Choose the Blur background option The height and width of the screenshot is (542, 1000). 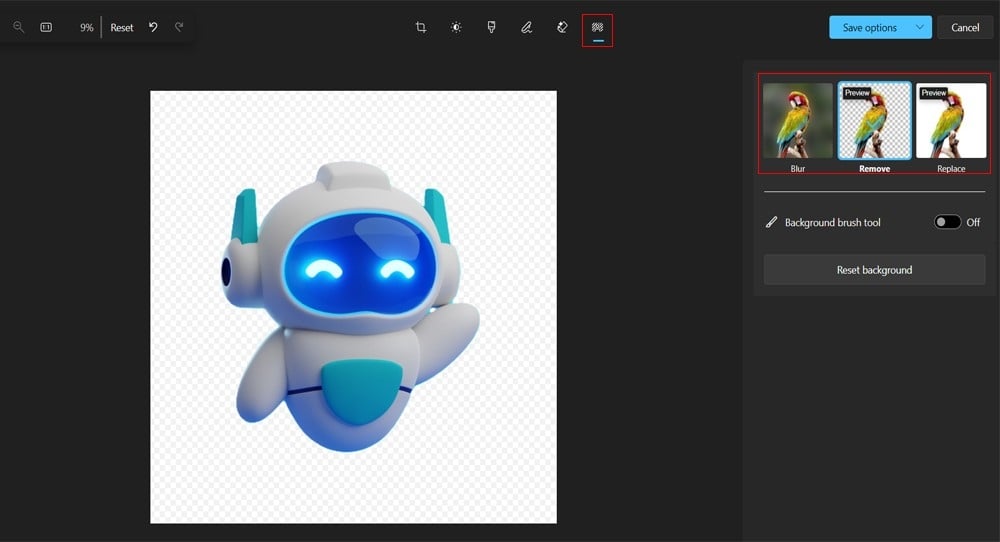798,121
